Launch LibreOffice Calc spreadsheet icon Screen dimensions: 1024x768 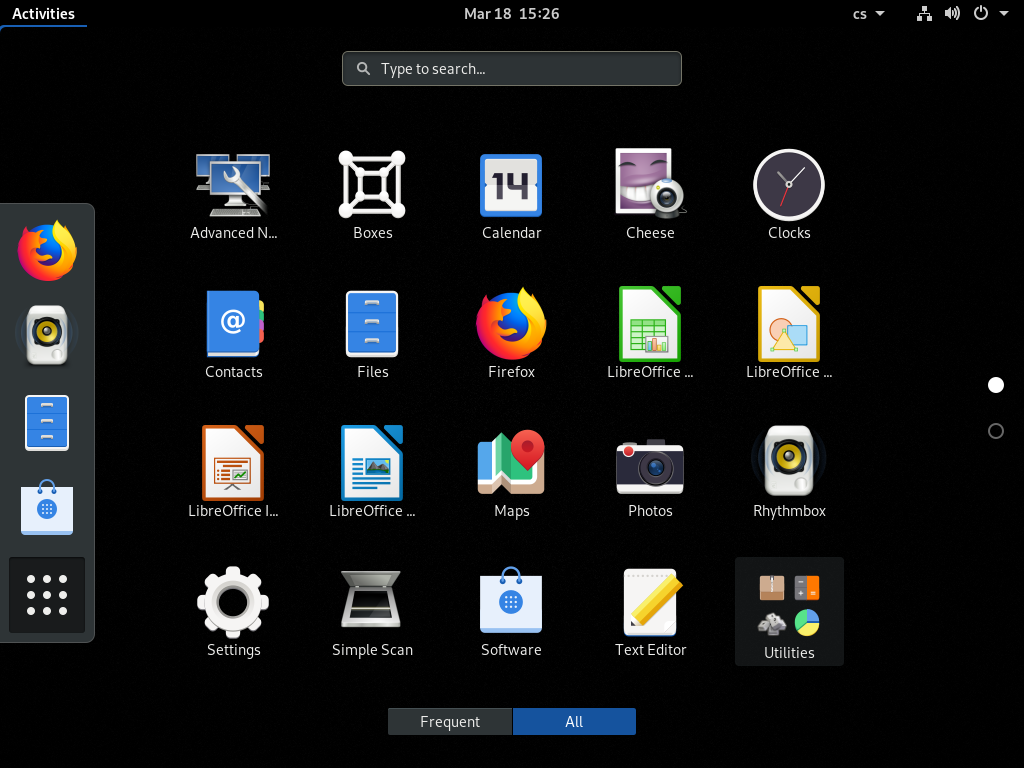point(650,334)
